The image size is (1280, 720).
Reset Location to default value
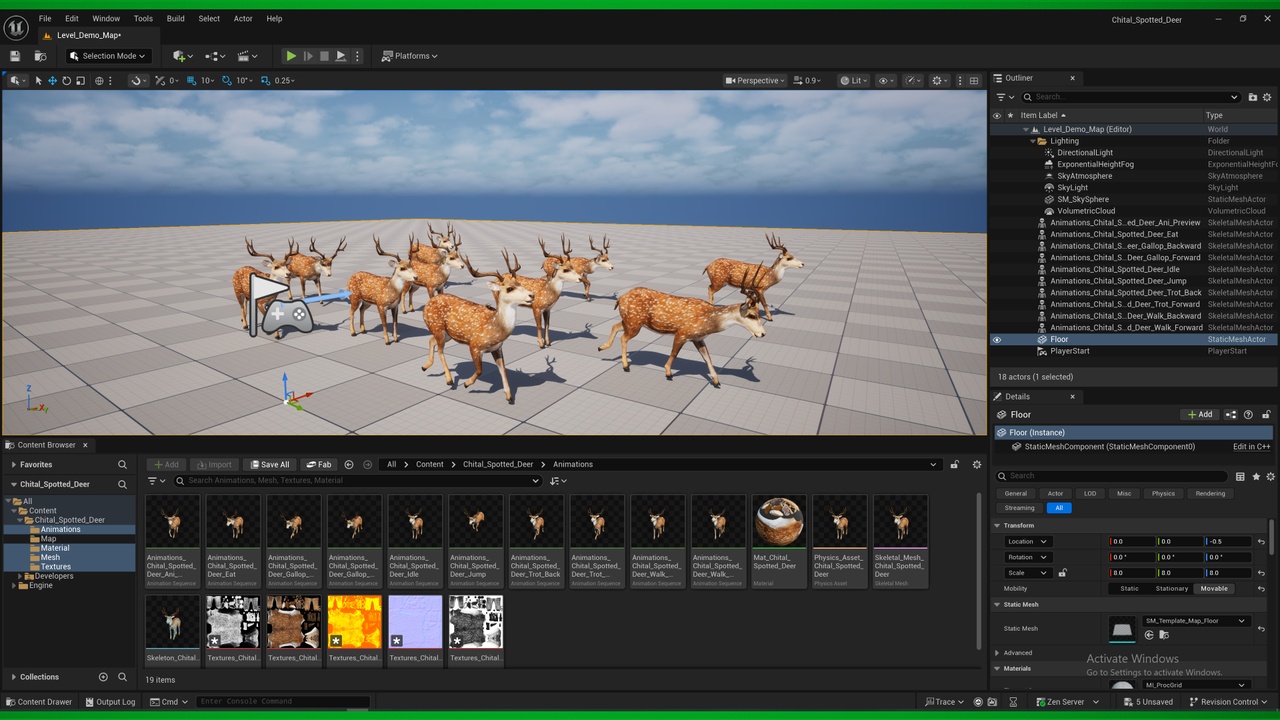pyautogui.click(x=1261, y=541)
